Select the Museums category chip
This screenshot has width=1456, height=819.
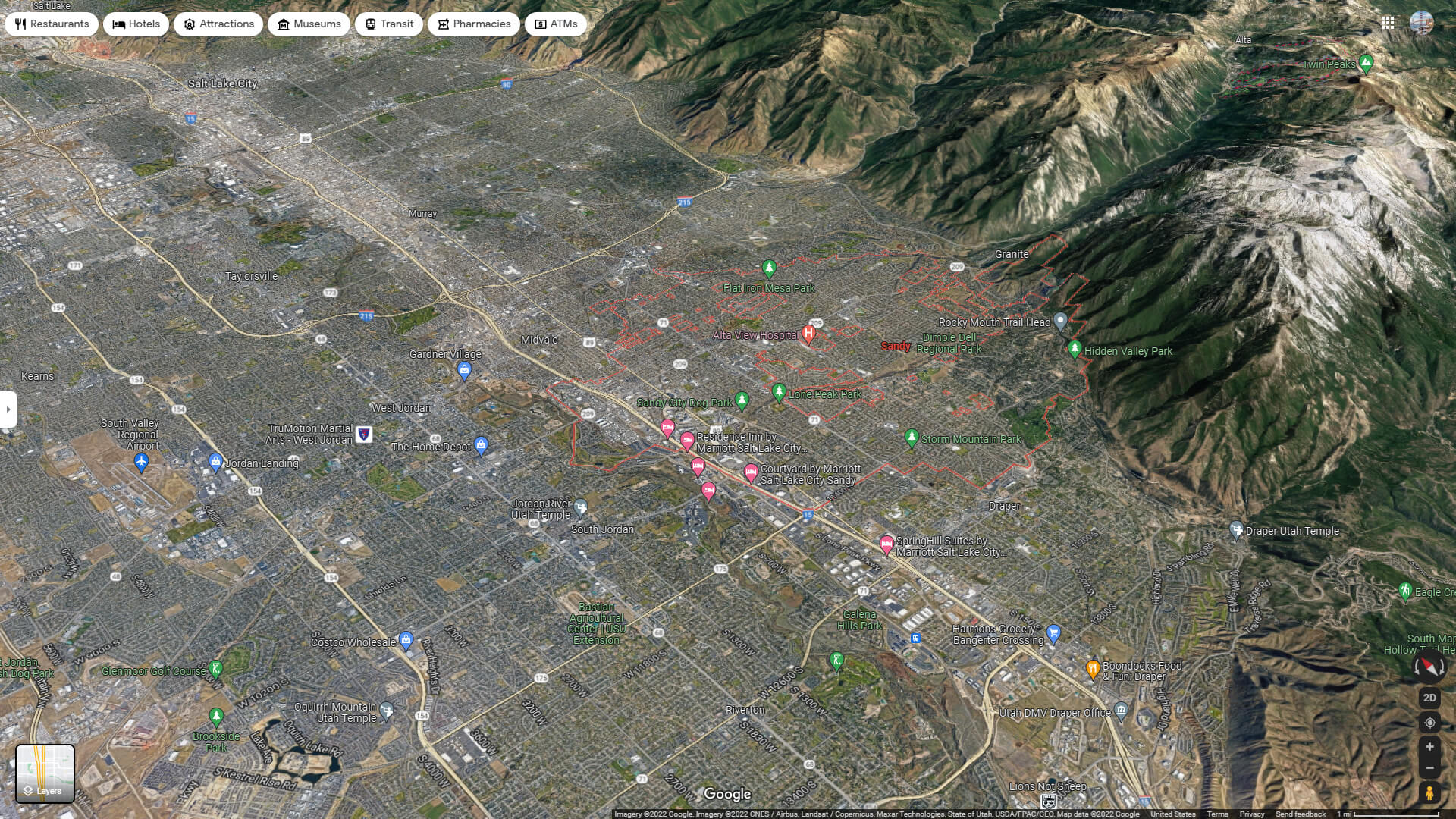coord(309,24)
